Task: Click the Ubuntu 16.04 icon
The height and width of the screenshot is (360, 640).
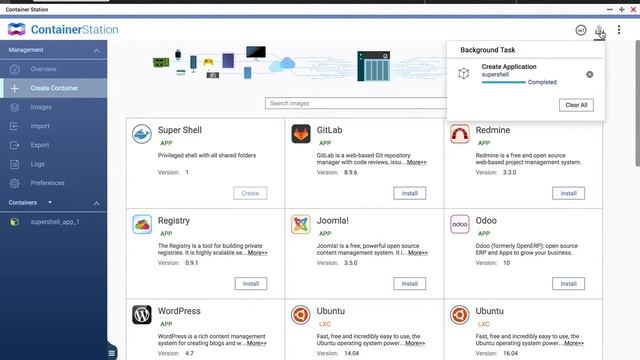Action: click(x=460, y=315)
